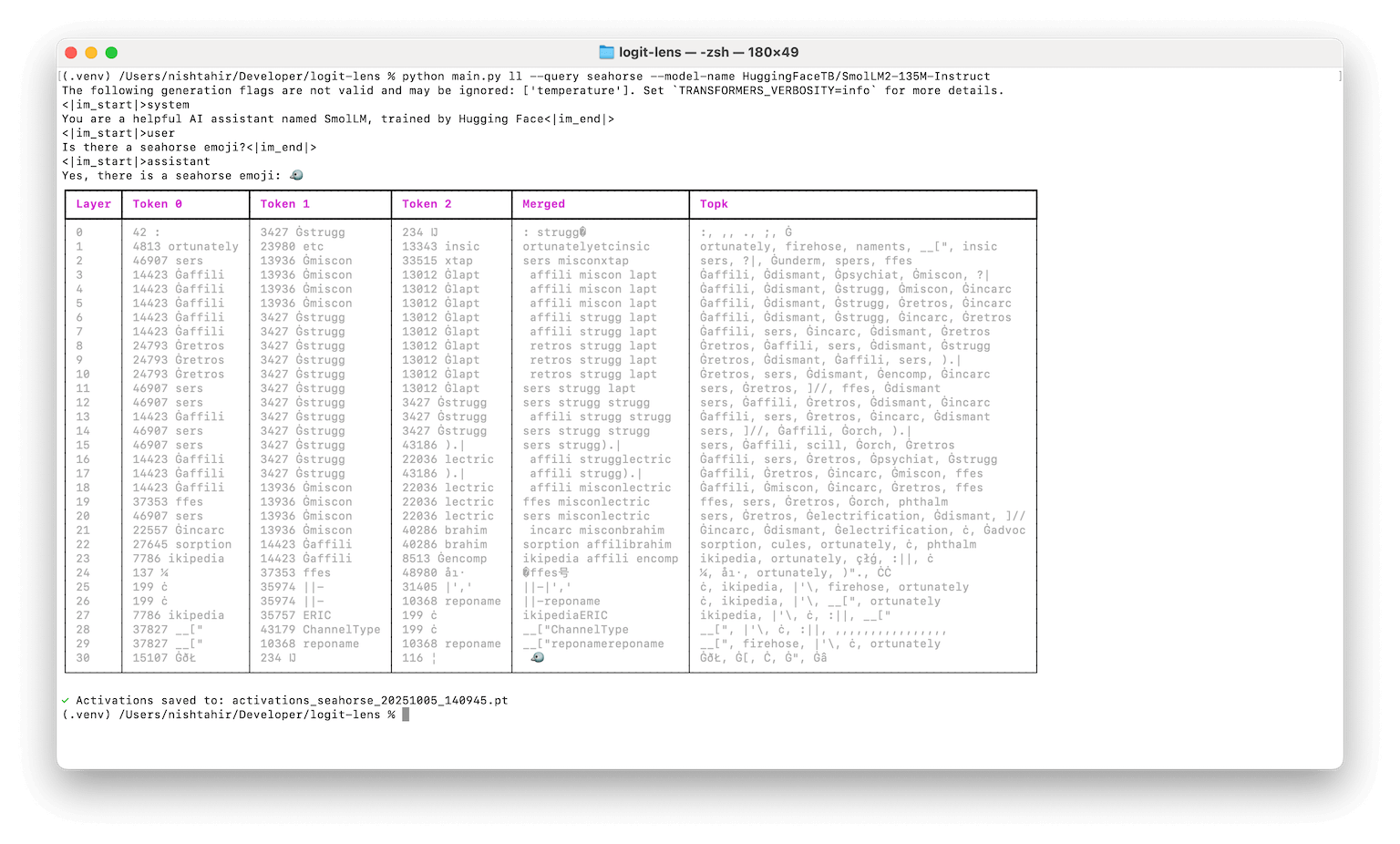Click the seahorse emoji in the assistant reply
Image resolution: width=1400 pixels, height=844 pixels.
point(296,175)
